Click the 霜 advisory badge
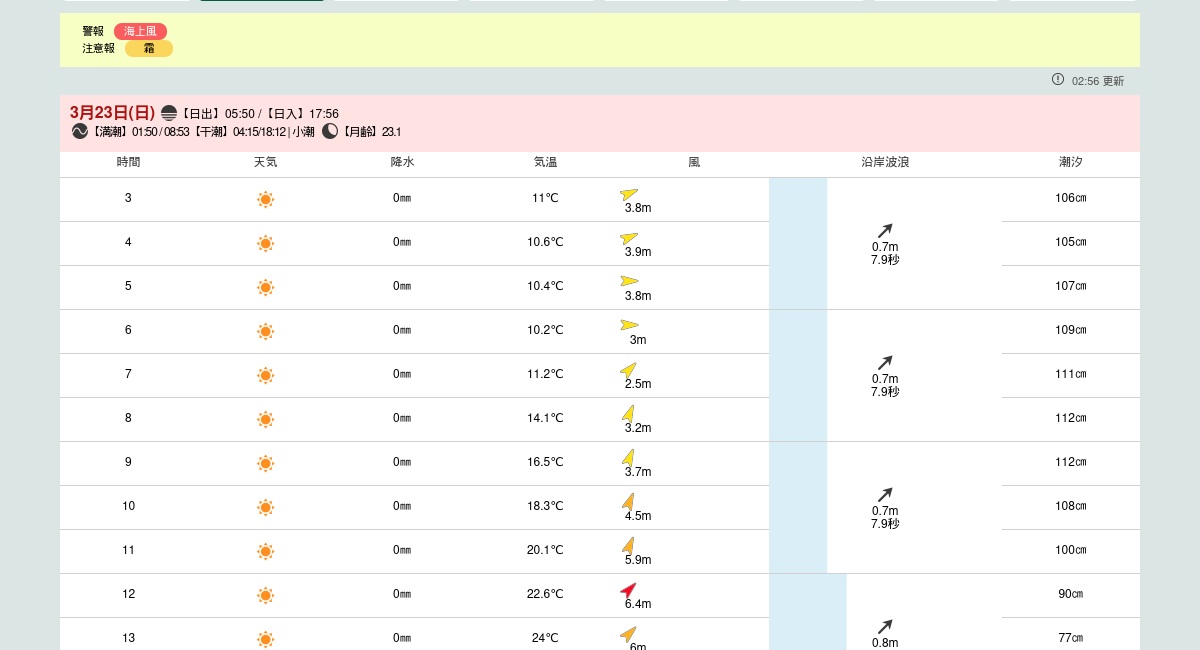This screenshot has width=1200, height=650. pos(149,48)
